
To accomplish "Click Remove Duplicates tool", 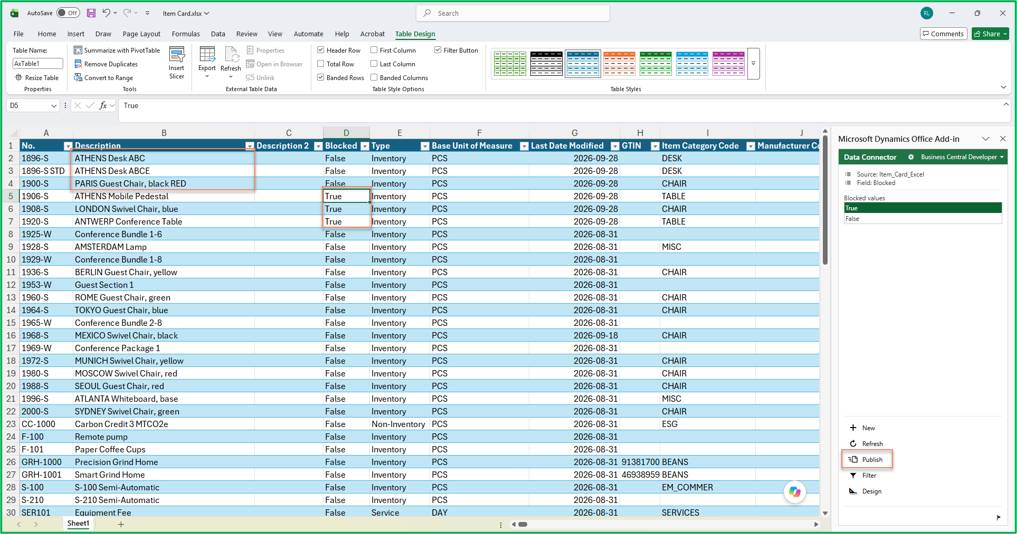I will [x=106, y=64].
